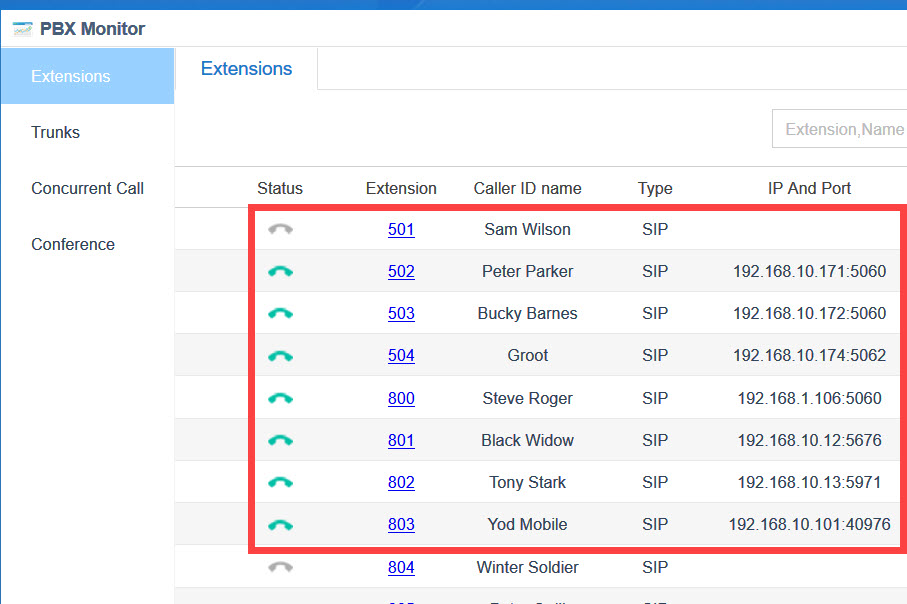907x604 pixels.
Task: Click the Status column header
Action: point(280,188)
